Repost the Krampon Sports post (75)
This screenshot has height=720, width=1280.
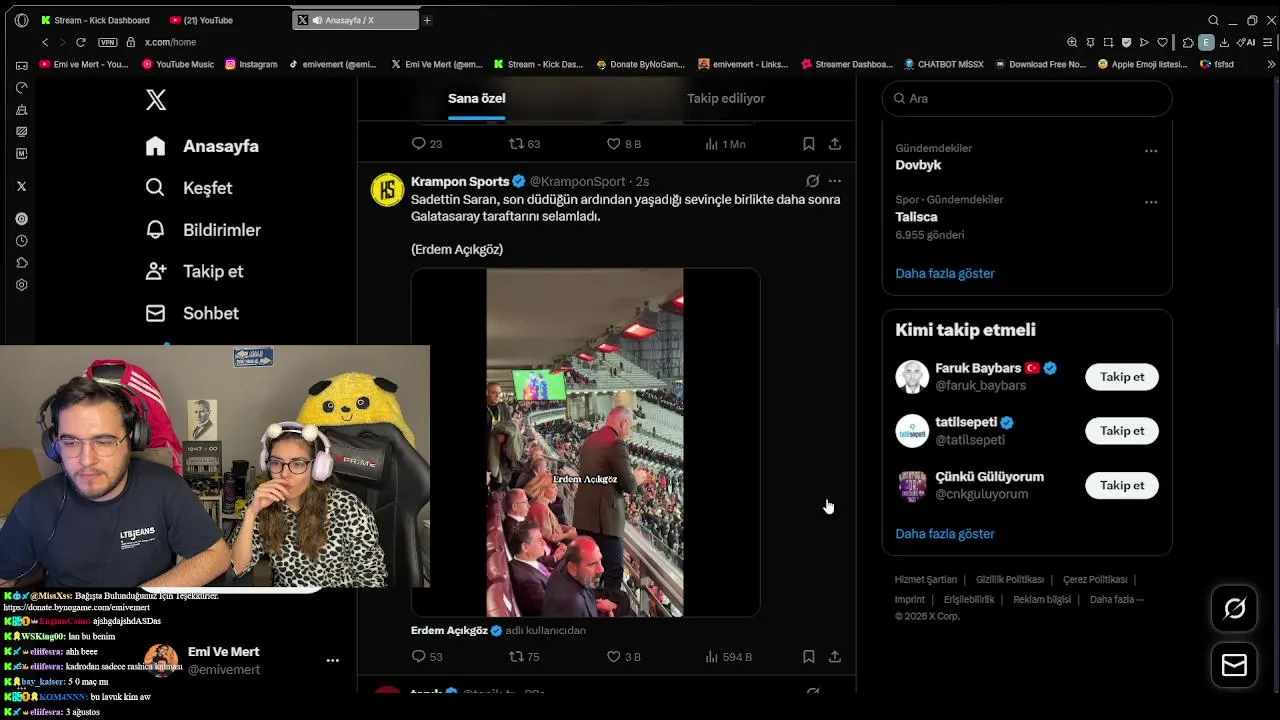(524, 657)
